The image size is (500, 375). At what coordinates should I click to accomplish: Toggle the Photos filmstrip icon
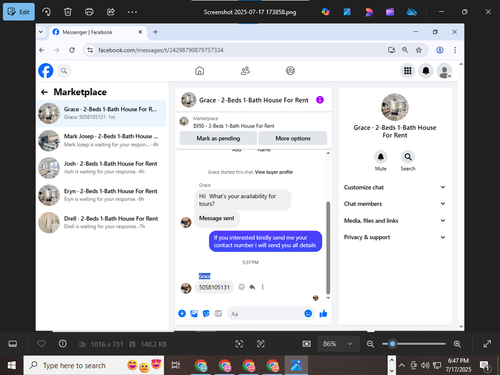pyautogui.click(x=13, y=344)
